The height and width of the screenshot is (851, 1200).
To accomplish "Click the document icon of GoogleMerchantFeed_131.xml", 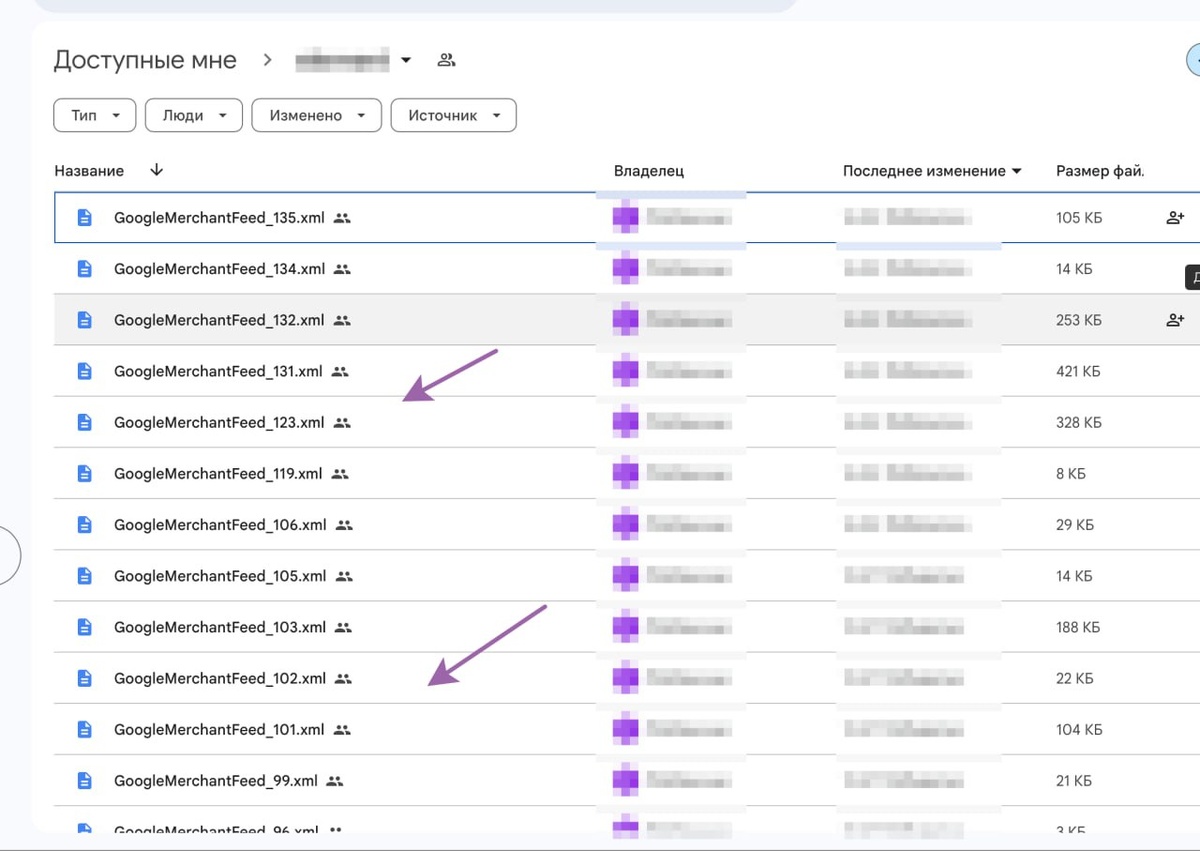I will (x=85, y=371).
